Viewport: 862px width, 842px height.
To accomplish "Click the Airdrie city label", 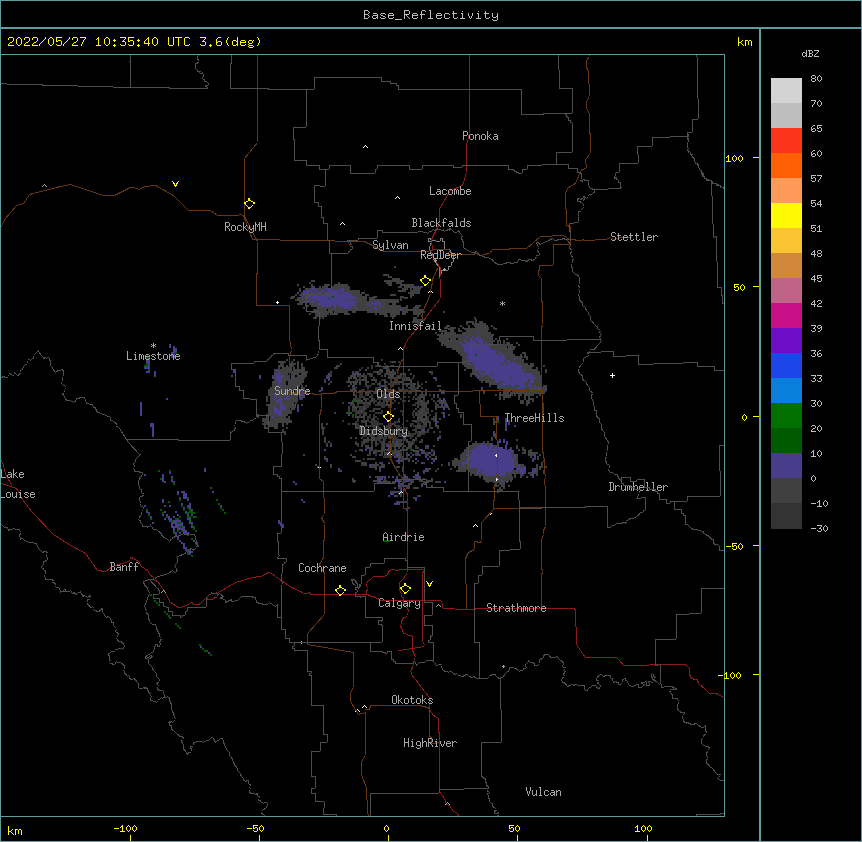I will (404, 537).
